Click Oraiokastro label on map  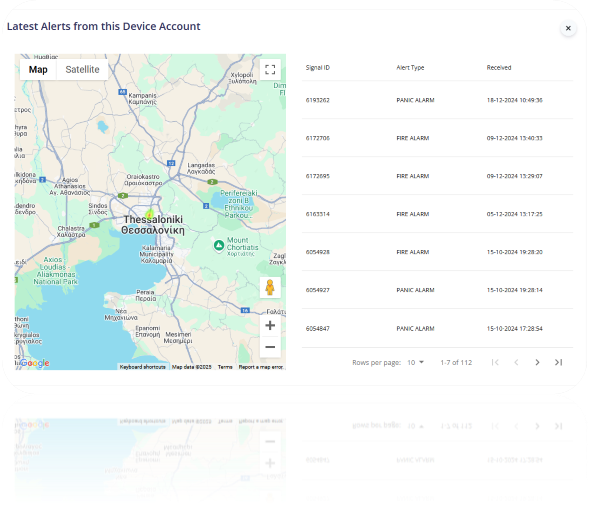point(143,180)
